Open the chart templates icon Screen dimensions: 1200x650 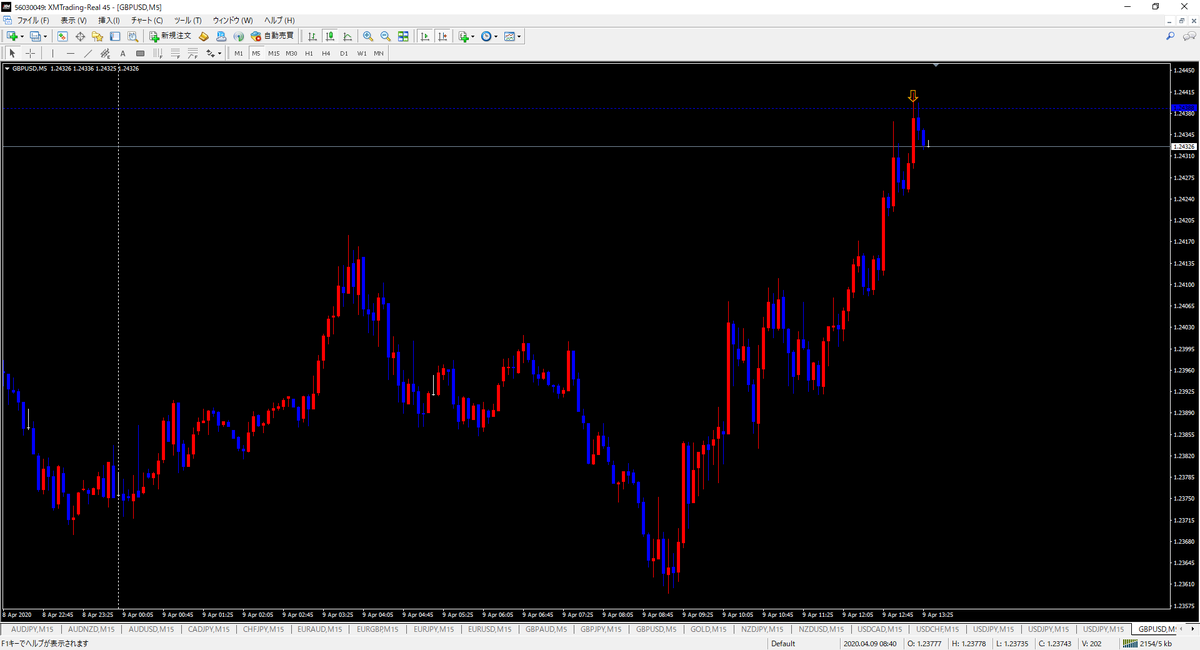(510, 36)
